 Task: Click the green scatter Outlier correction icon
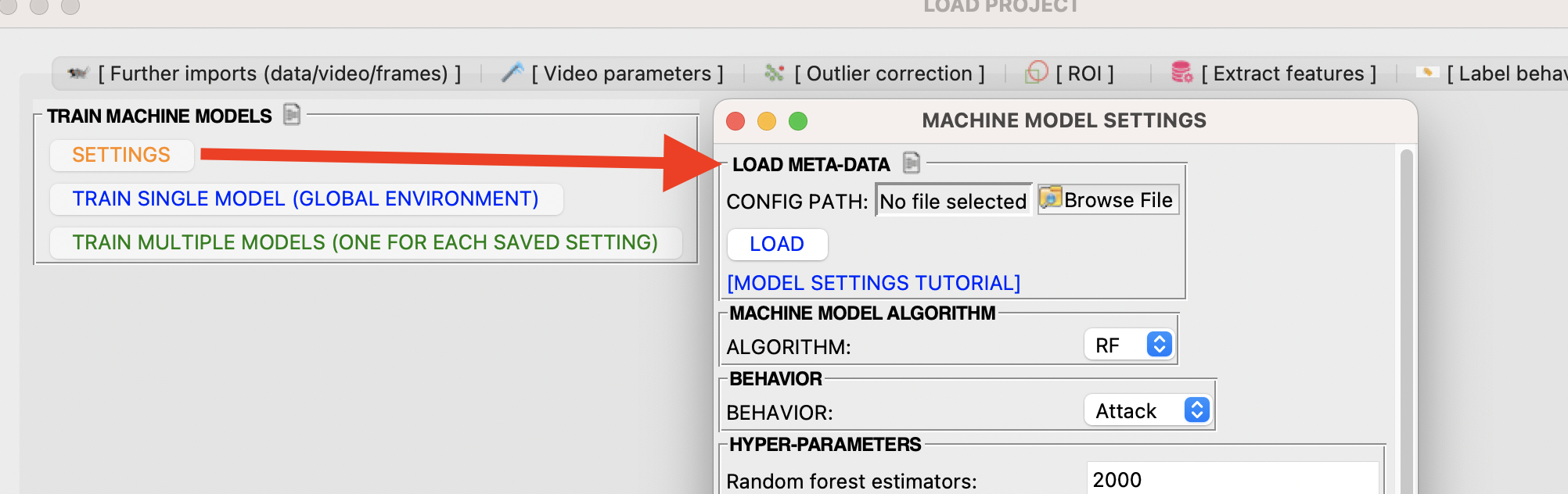[773, 73]
